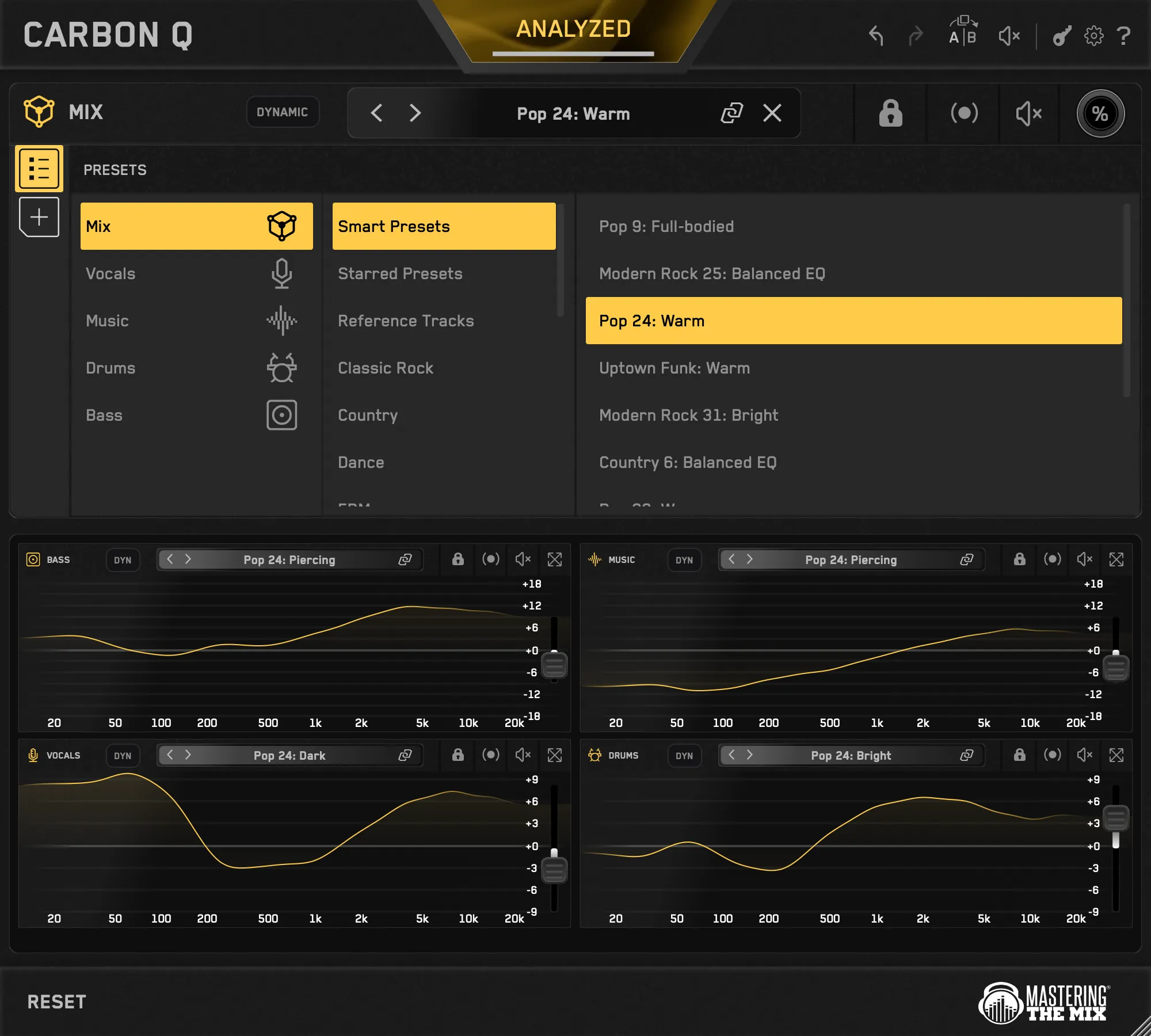This screenshot has width=1151, height=1036.
Task: Previous preset arrow on MUSIC channel
Action: [x=731, y=559]
